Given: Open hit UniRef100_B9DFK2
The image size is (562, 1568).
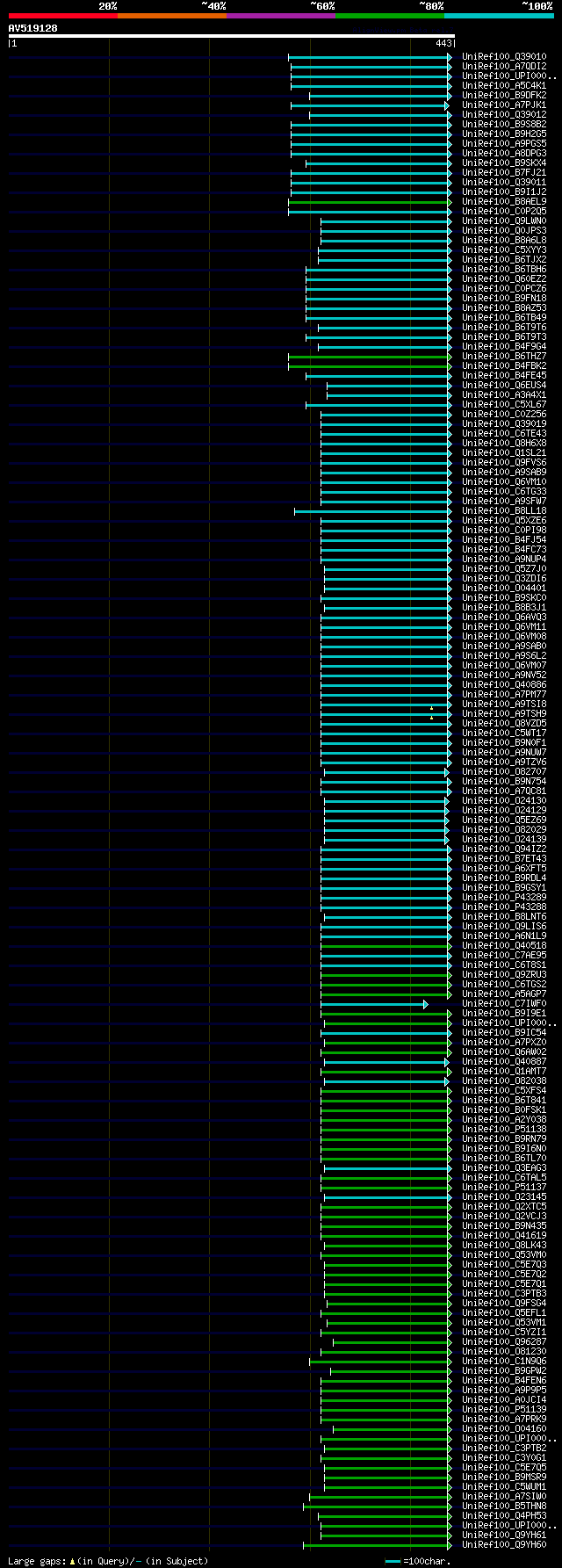Looking at the screenshot, I should 504,96.
